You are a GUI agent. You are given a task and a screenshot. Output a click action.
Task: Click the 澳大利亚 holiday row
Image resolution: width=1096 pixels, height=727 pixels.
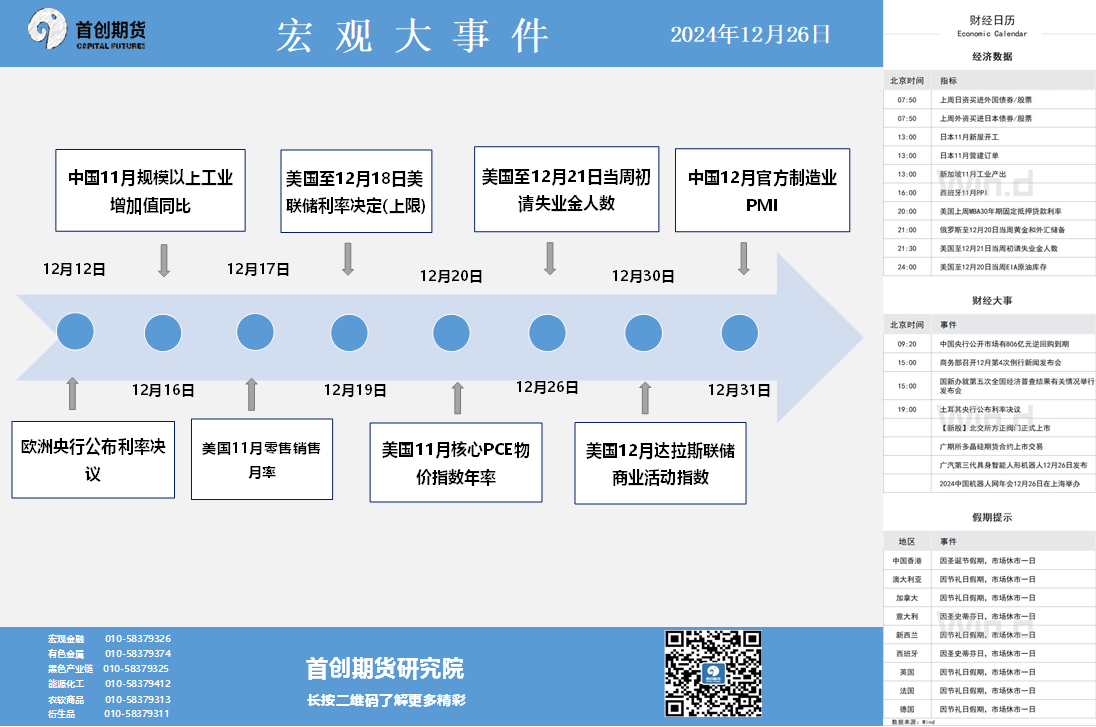pos(990,580)
